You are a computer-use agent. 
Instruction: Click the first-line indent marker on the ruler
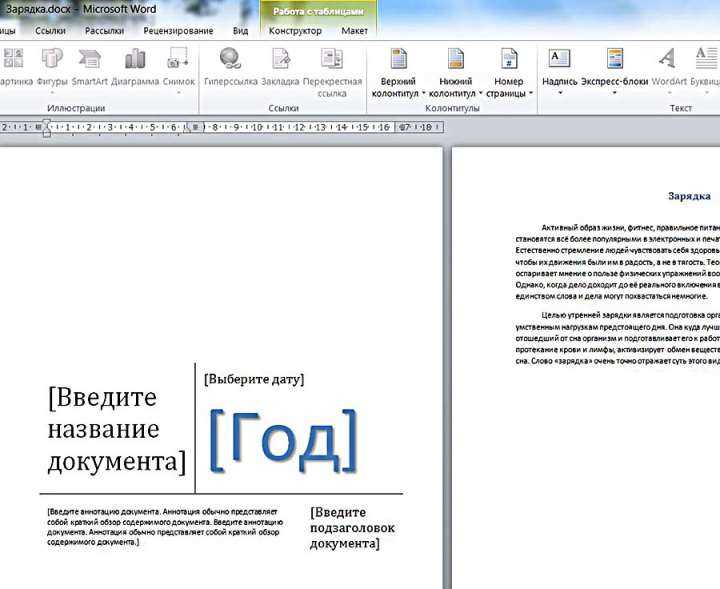pos(46,123)
